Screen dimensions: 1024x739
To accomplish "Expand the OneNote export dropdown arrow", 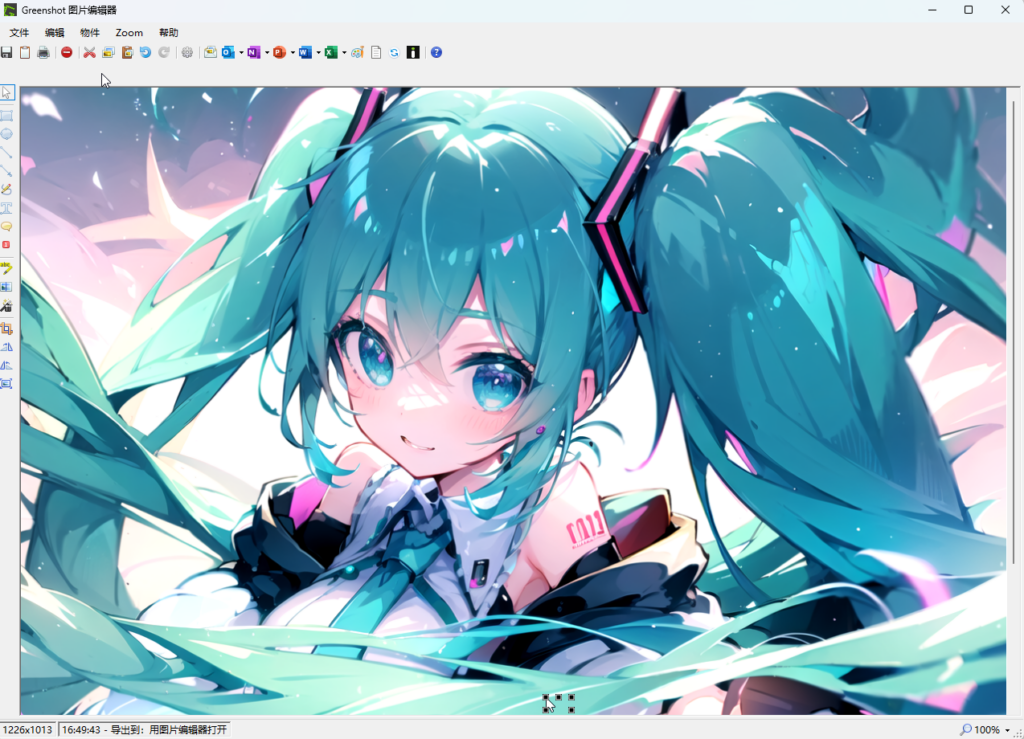I will click(x=267, y=53).
